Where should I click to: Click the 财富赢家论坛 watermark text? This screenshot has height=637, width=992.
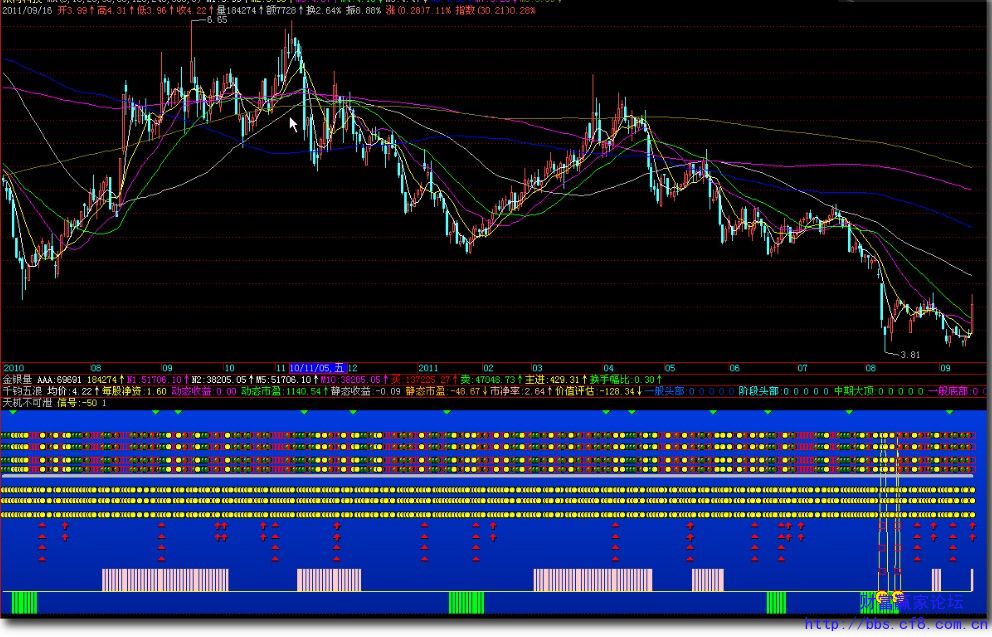click(920, 602)
